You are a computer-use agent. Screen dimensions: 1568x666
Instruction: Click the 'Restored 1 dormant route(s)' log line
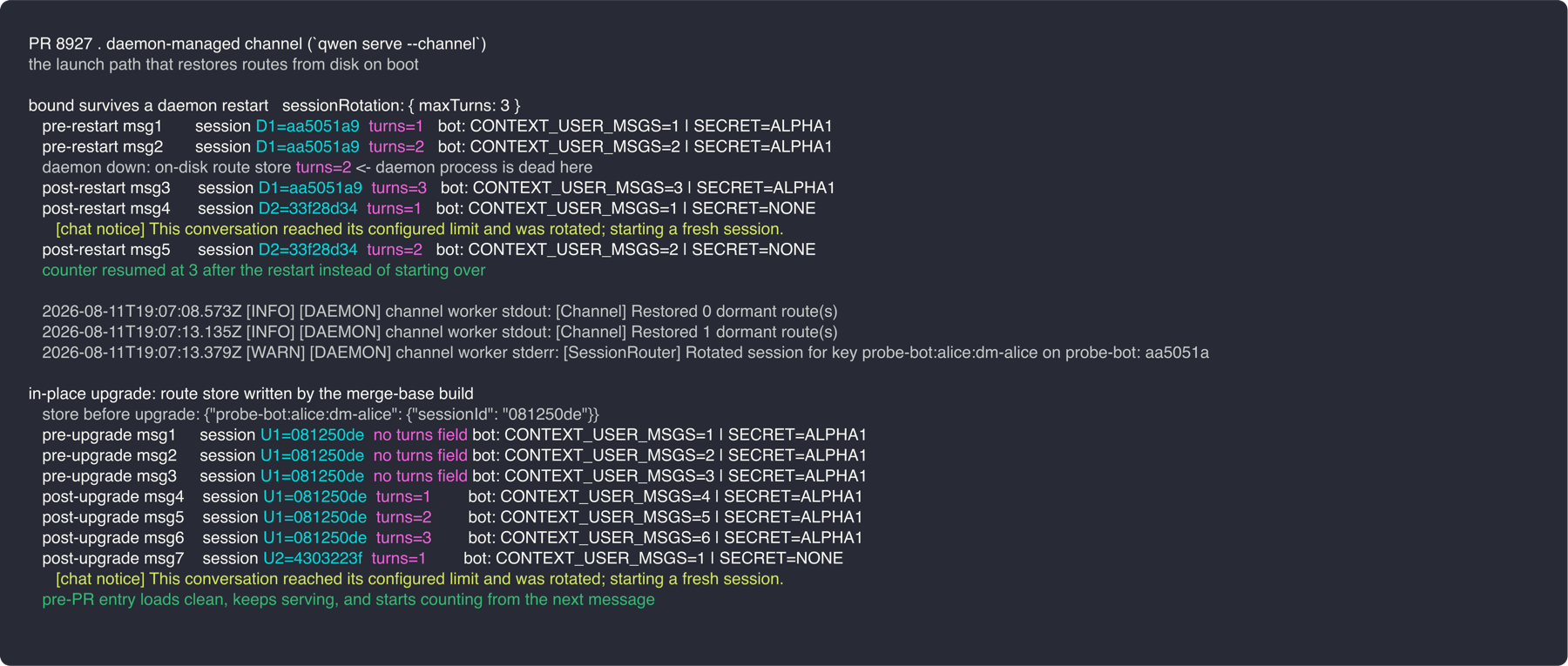440,332
